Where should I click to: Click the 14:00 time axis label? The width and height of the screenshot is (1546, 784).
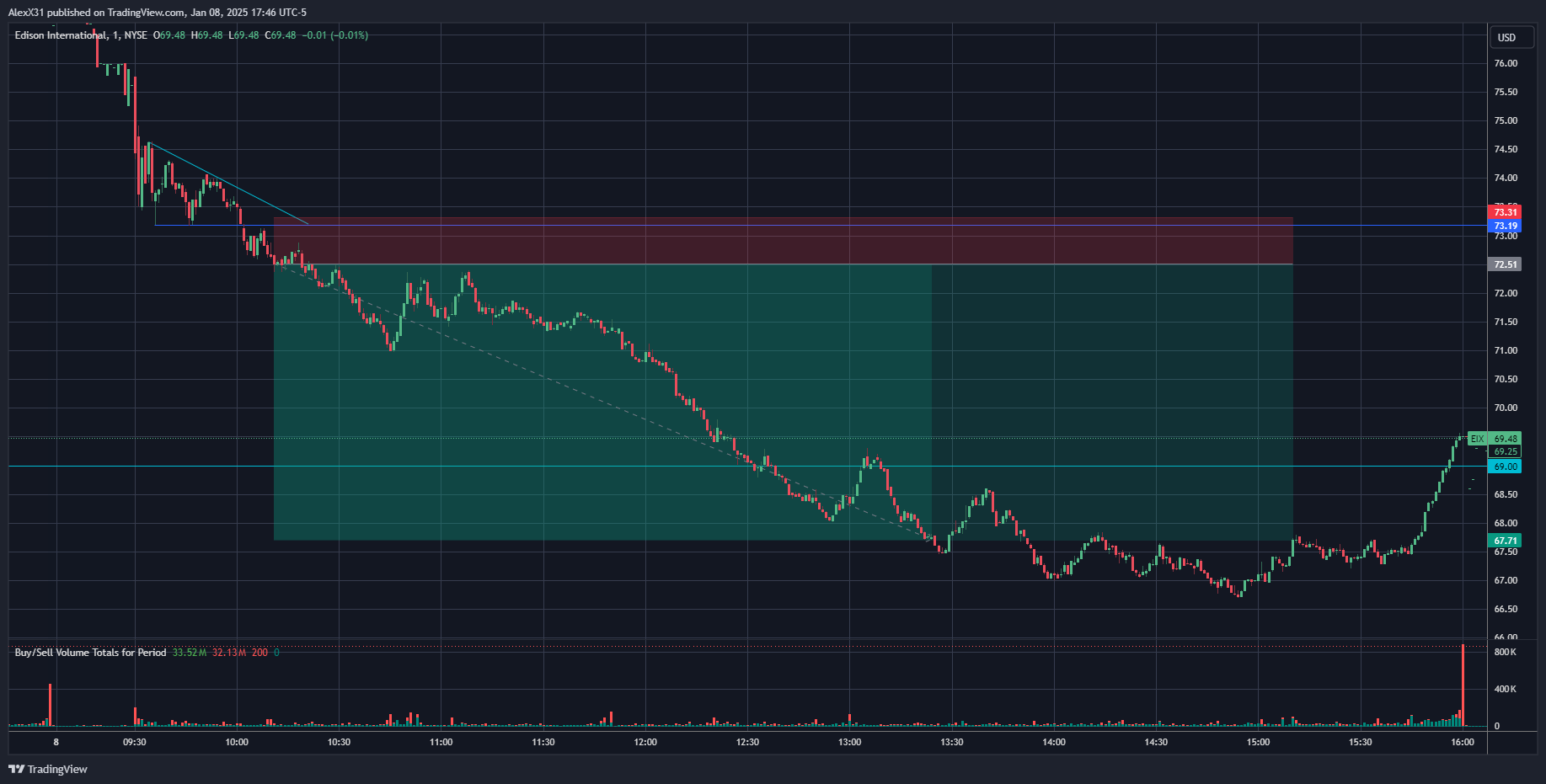coord(1054,742)
